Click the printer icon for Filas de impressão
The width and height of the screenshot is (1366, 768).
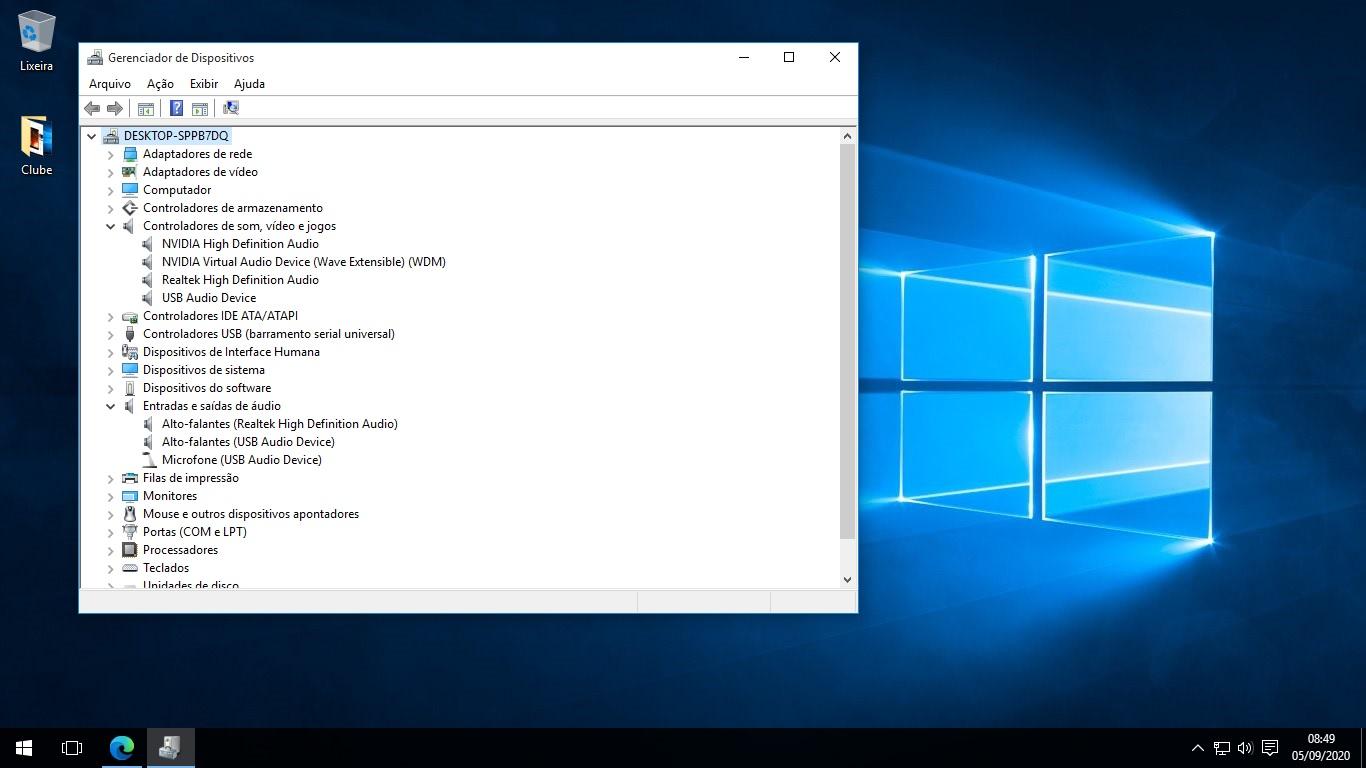pyautogui.click(x=130, y=478)
